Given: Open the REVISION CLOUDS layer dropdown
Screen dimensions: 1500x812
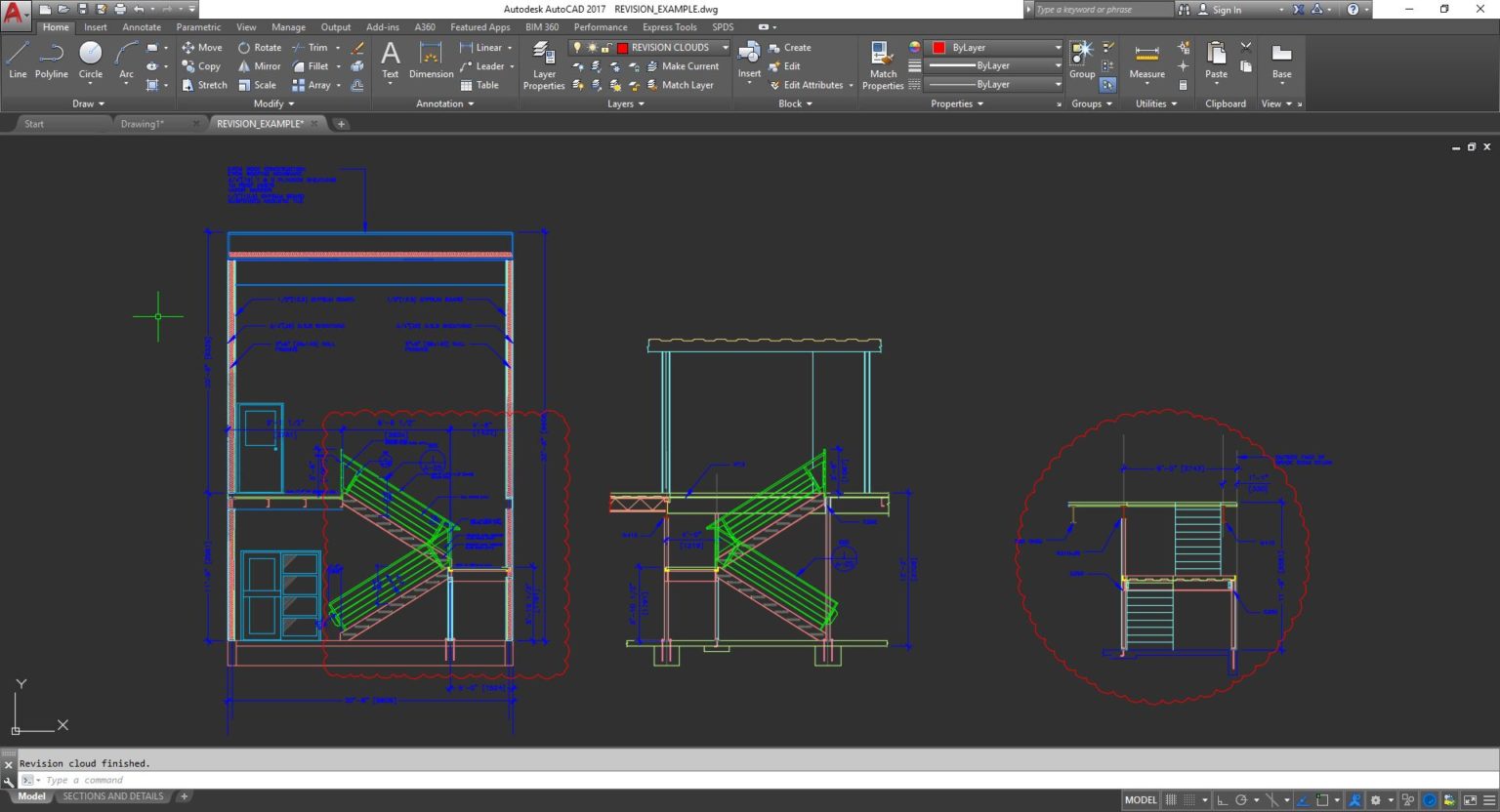Looking at the screenshot, I should [726, 47].
